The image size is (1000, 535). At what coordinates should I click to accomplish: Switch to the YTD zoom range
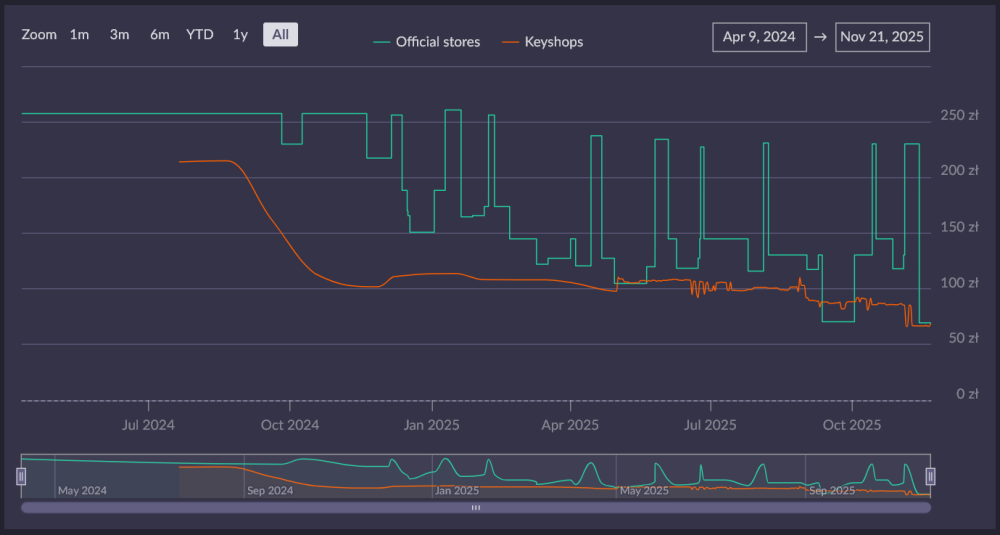click(200, 35)
